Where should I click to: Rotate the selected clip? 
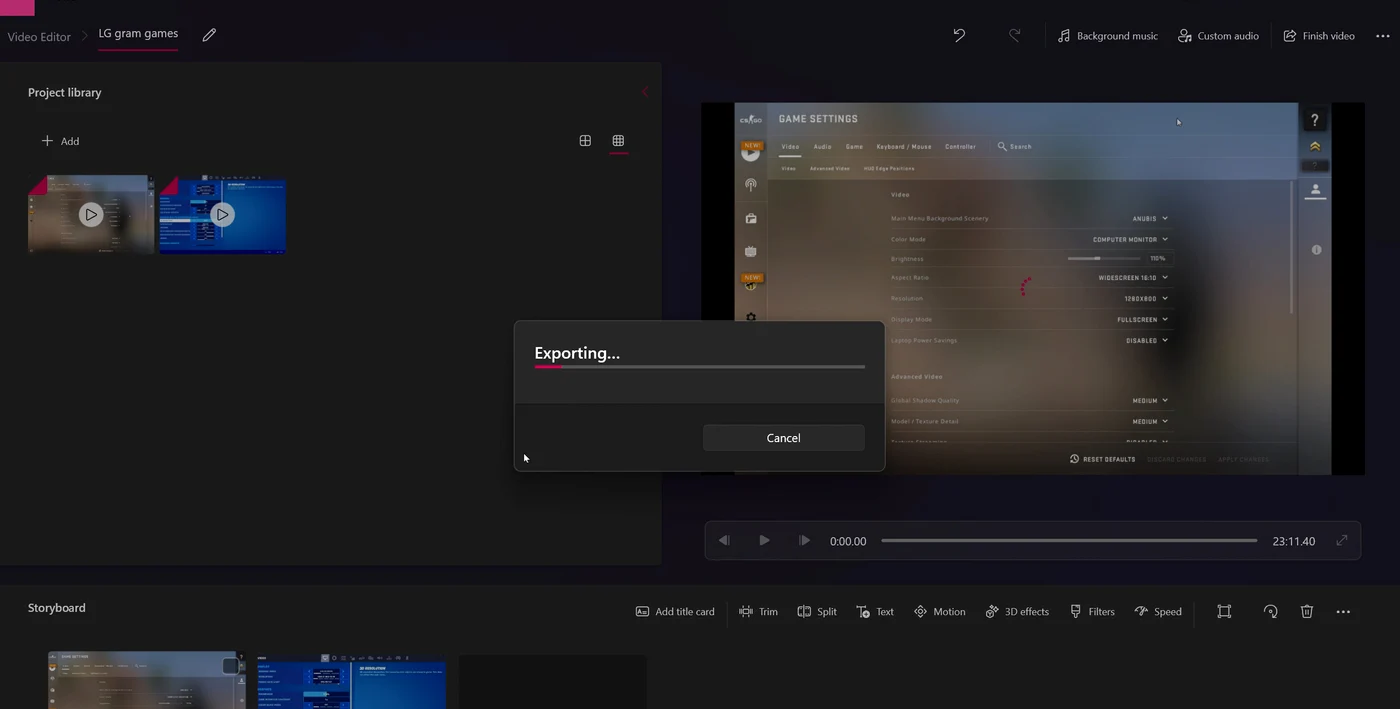coord(1270,612)
